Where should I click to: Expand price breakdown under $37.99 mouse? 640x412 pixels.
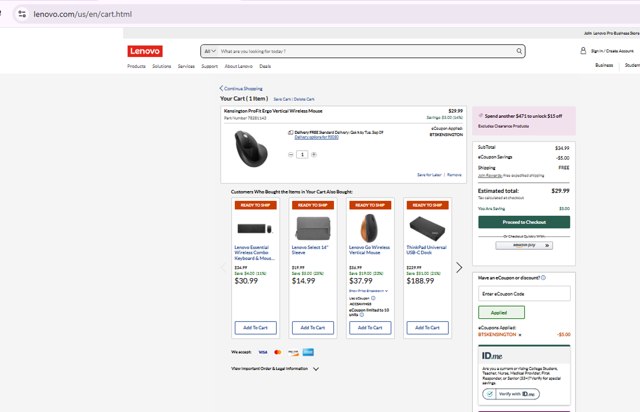click(368, 291)
